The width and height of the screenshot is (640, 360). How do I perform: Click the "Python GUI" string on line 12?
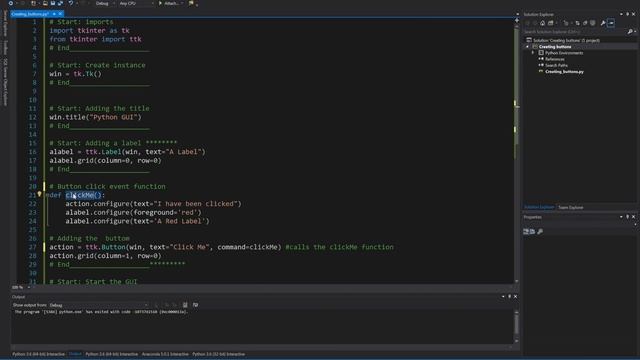point(113,117)
